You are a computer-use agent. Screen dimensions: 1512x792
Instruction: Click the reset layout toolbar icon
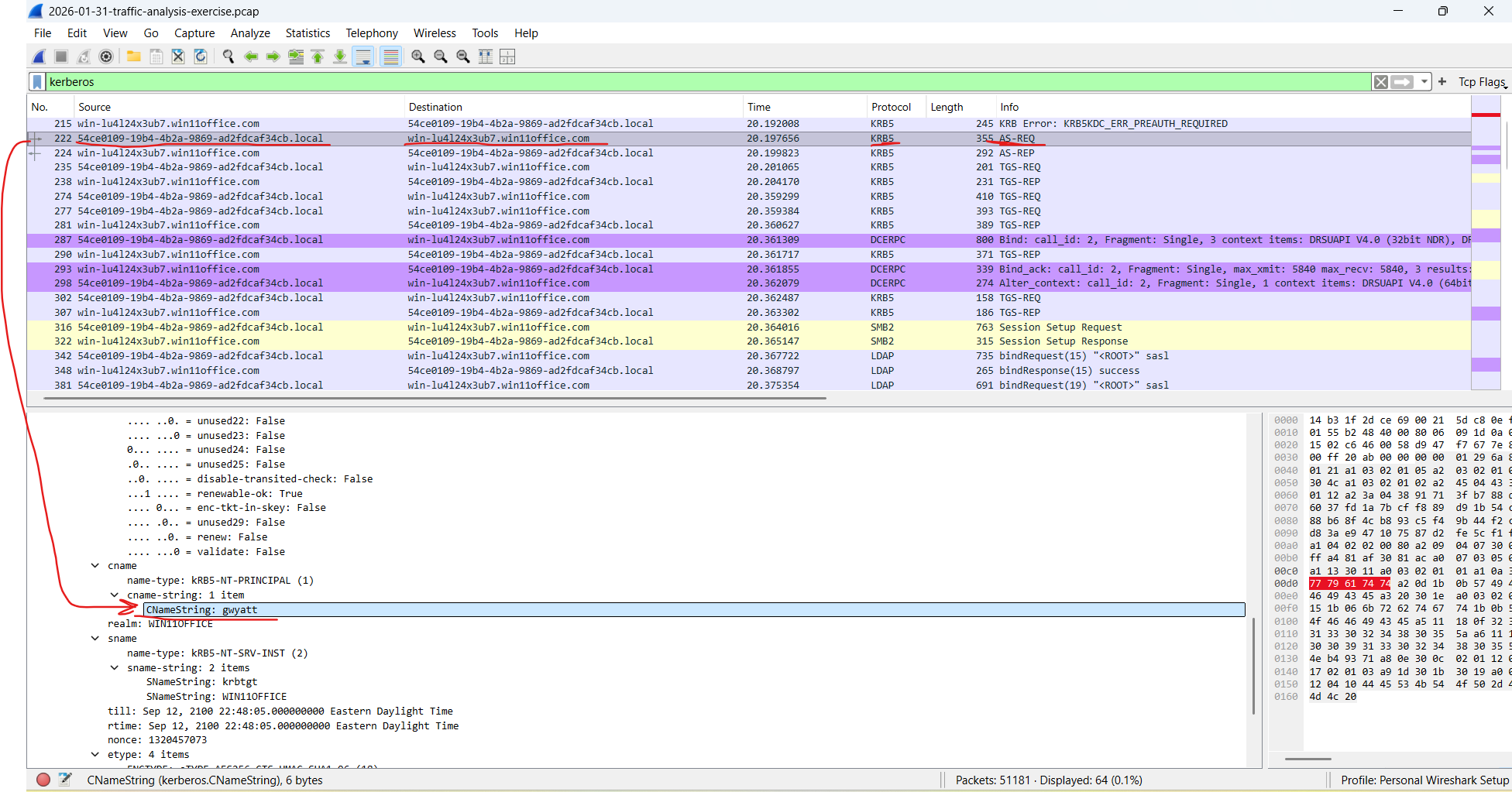click(x=507, y=57)
